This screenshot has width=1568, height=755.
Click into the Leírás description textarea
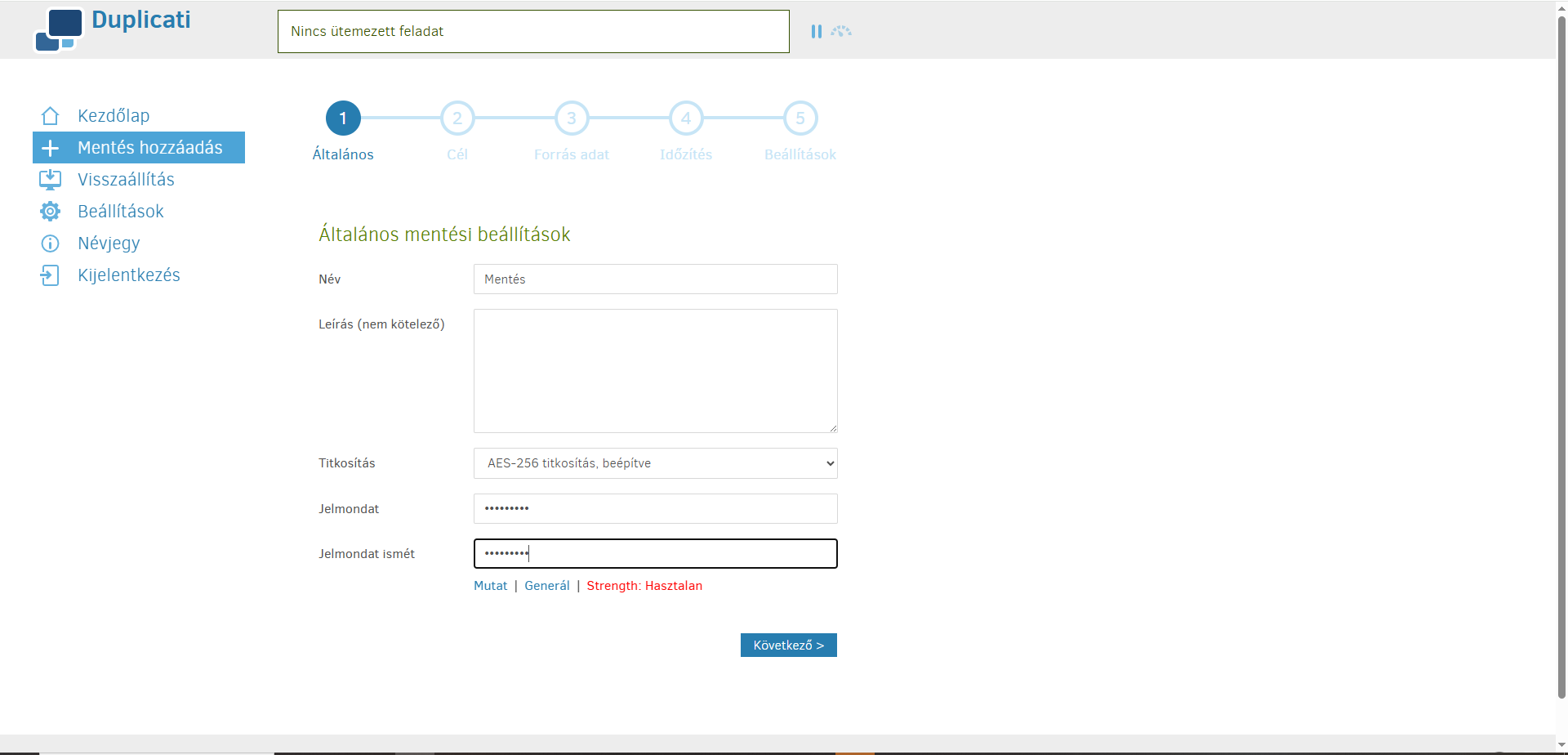655,371
